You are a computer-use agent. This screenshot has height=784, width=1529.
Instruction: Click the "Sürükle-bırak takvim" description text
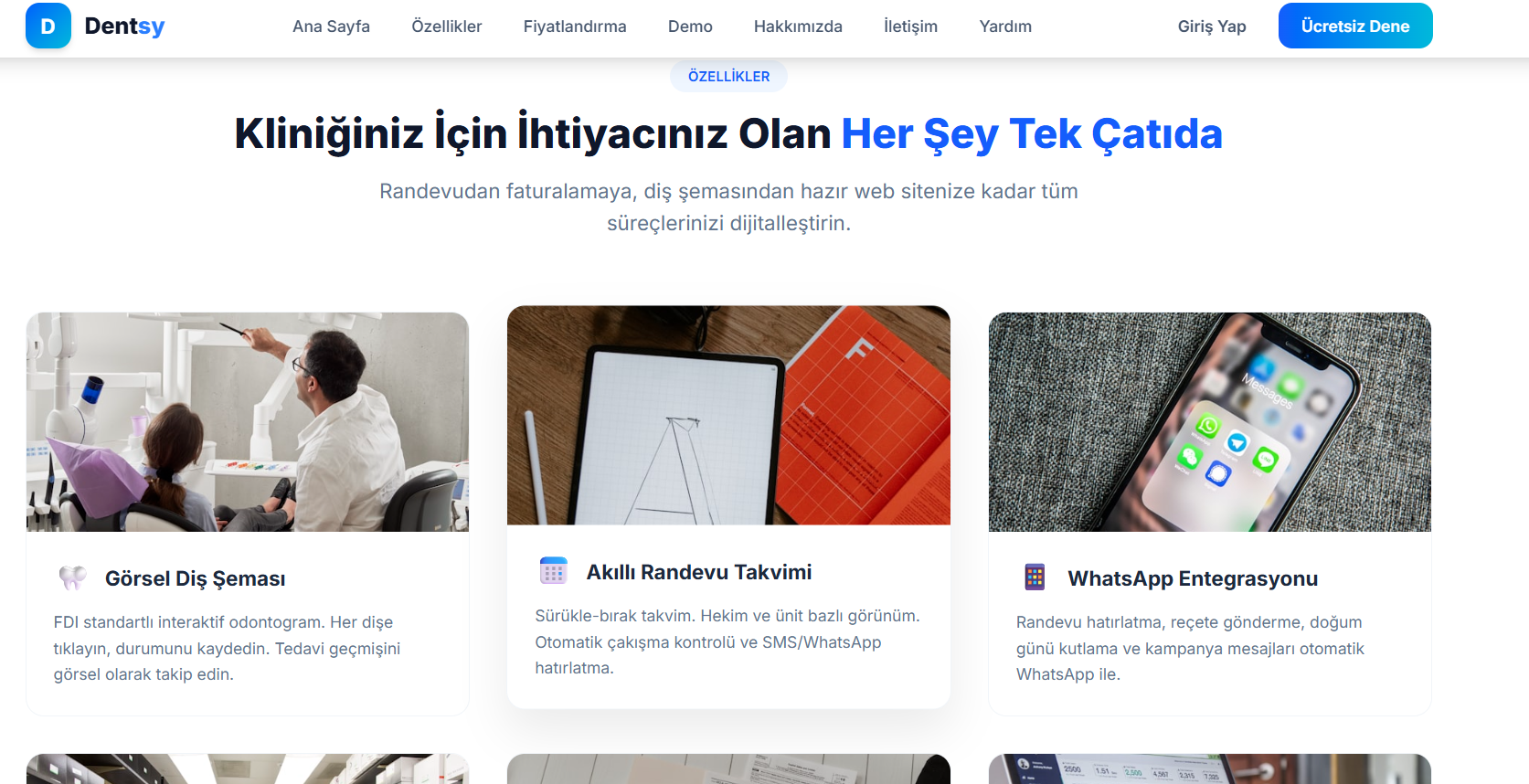tap(727, 641)
